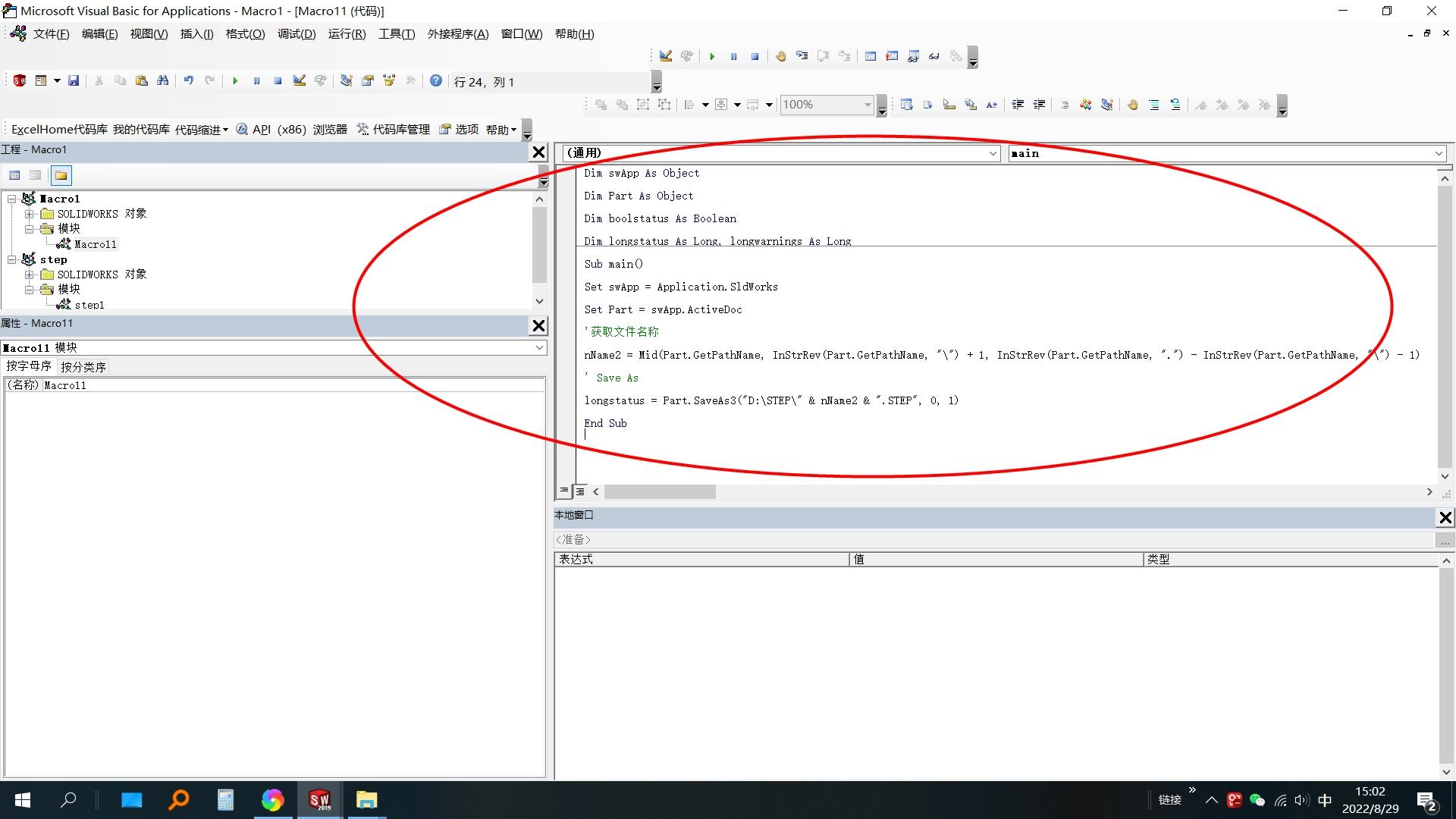Switch to the 按字母序 properties tab
The width and height of the screenshot is (1456, 819).
tap(29, 366)
